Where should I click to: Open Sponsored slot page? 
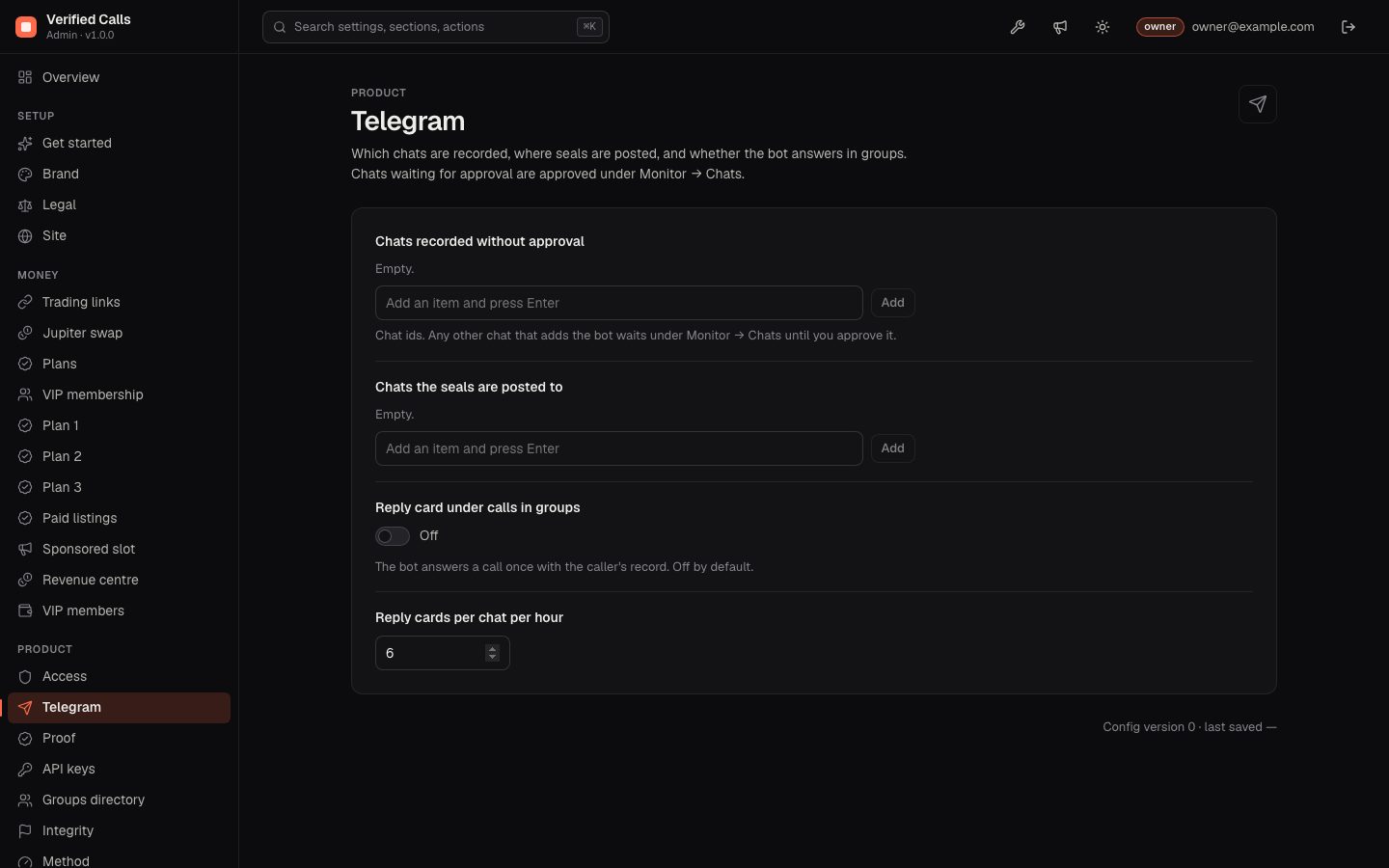pyautogui.click(x=119, y=549)
